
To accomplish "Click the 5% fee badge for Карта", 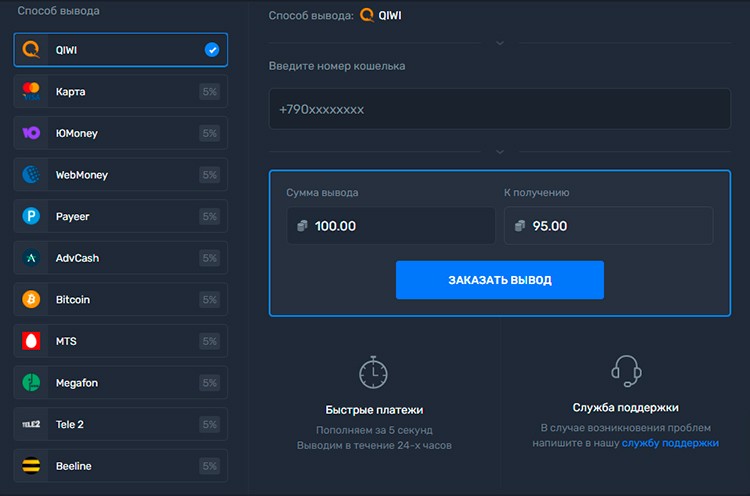I will pyautogui.click(x=210, y=91).
